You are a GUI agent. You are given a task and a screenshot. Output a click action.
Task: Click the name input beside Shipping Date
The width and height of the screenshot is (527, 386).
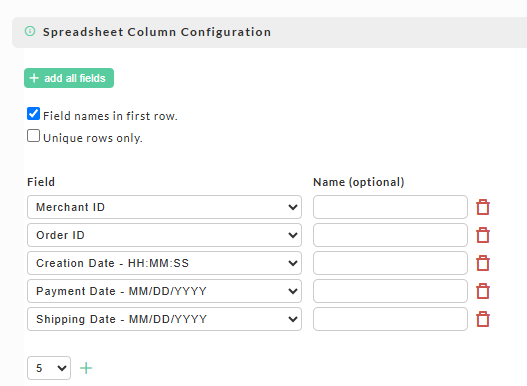[x=390, y=319]
